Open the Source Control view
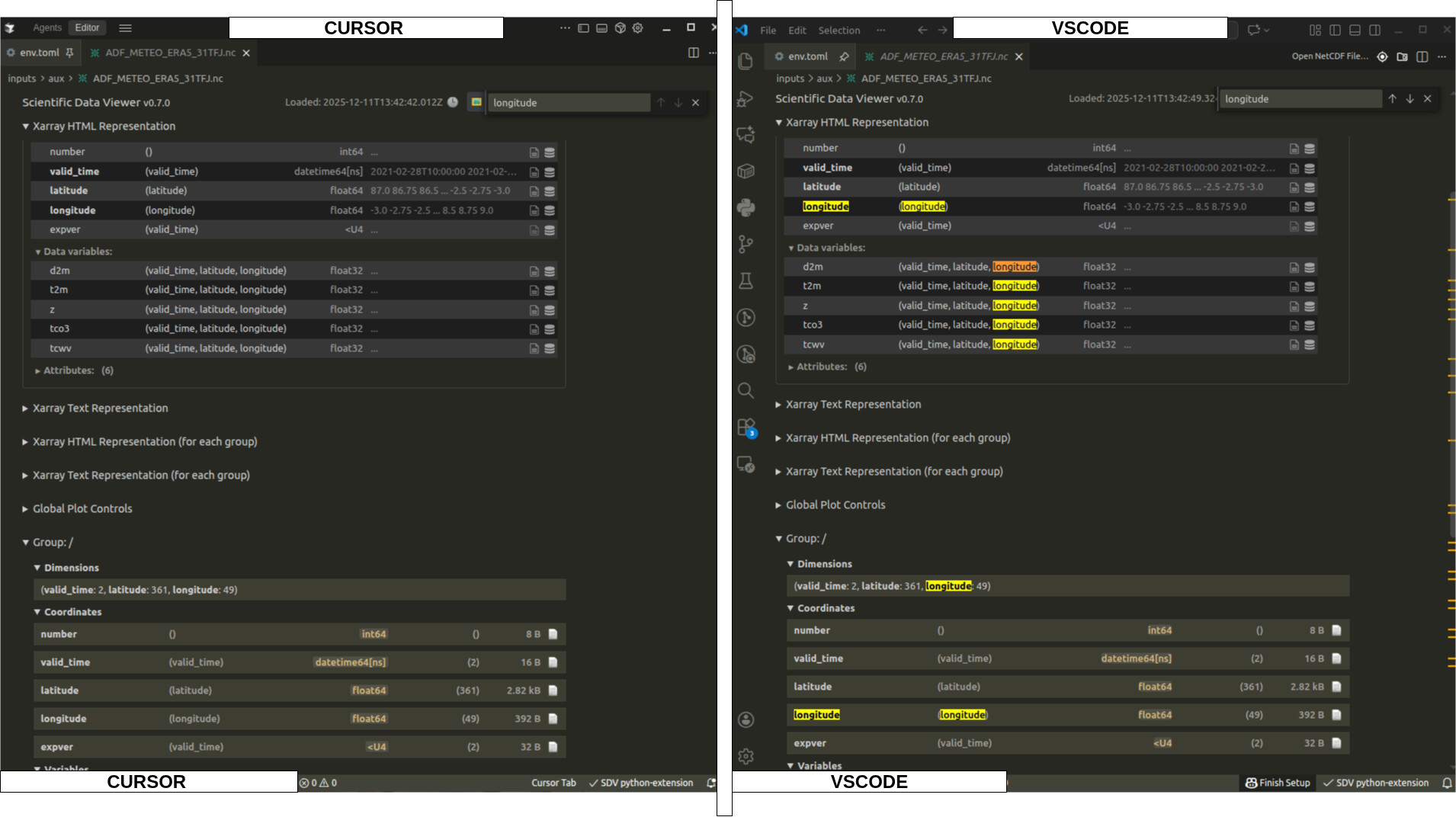Image resolution: width=1456 pixels, height=817 pixels. point(746,244)
